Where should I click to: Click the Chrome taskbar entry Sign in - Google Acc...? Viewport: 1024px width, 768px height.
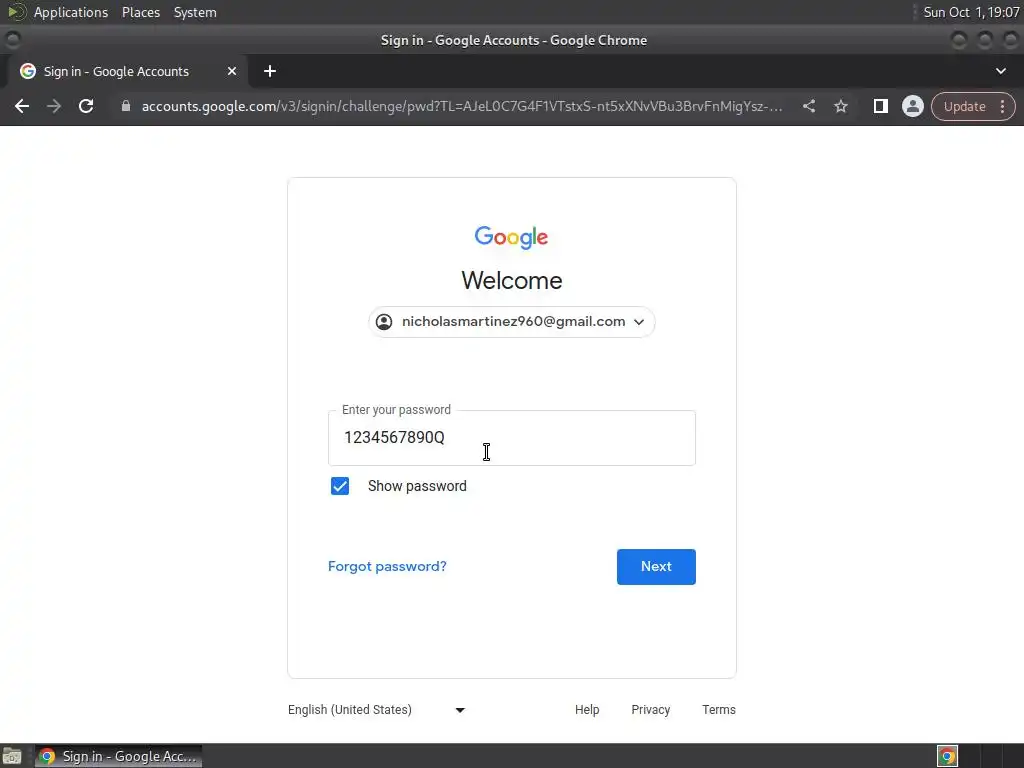tap(118, 756)
